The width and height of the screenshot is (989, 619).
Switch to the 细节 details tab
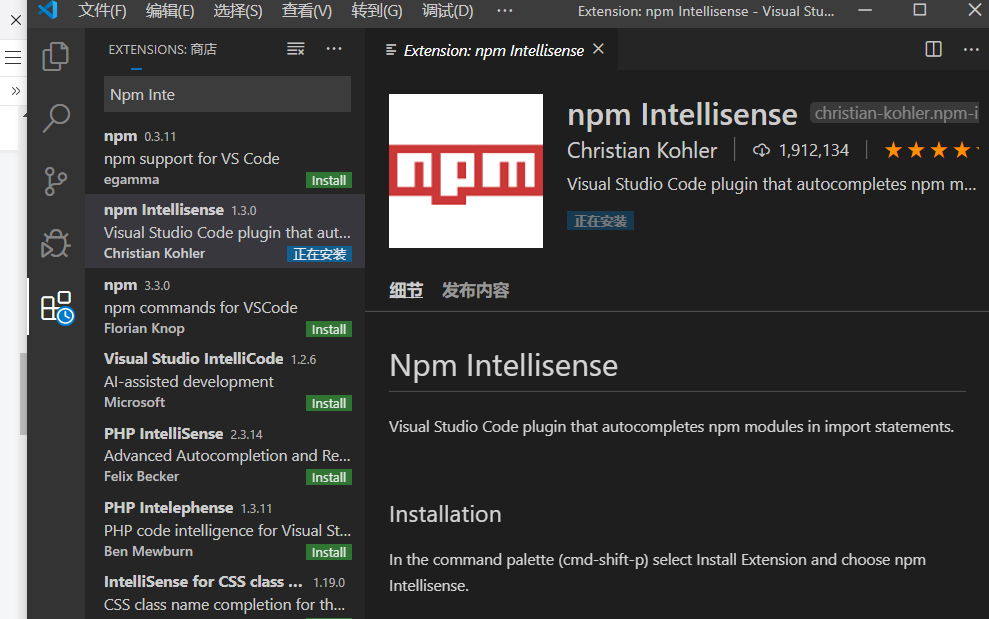406,290
